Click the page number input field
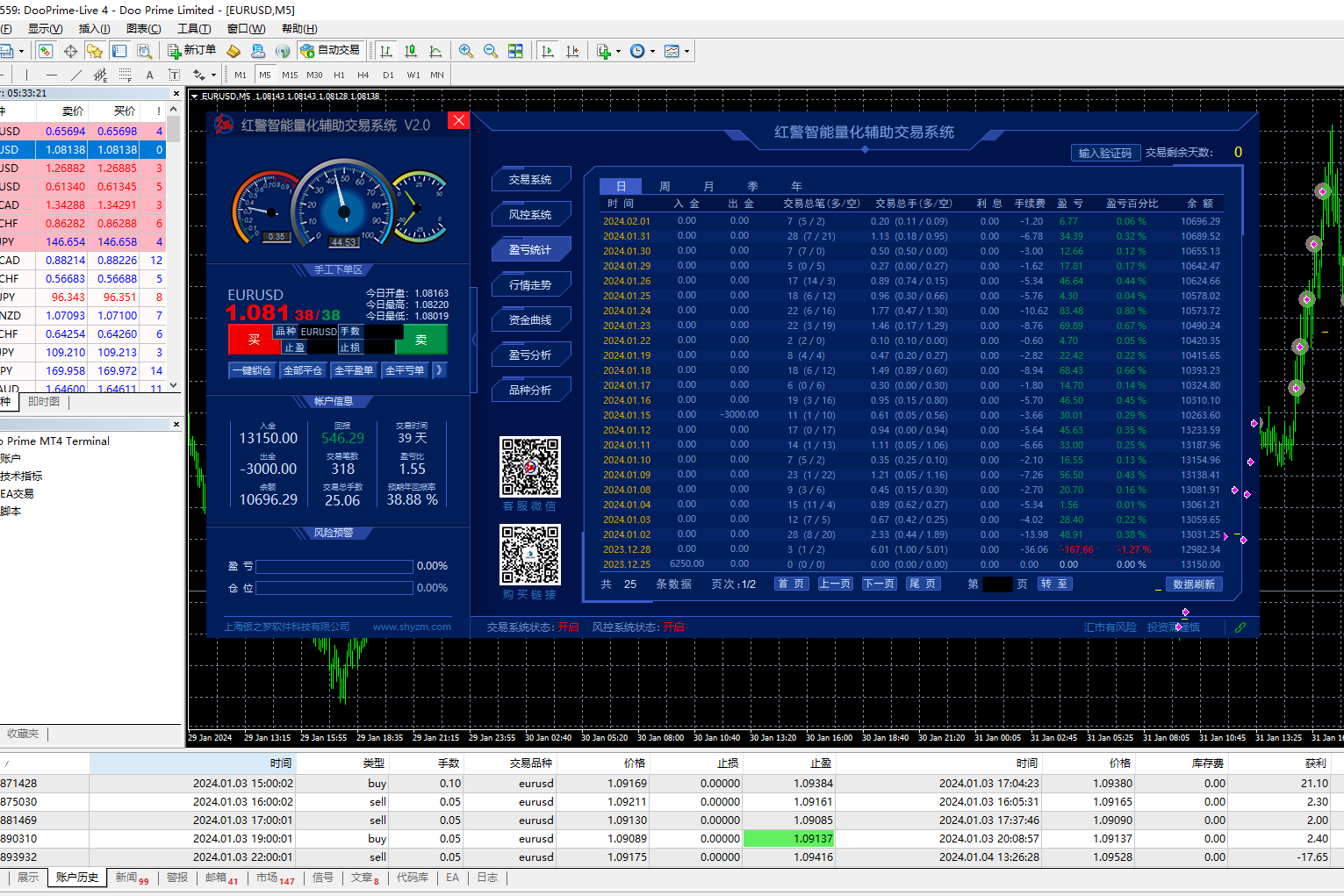 coord(997,584)
